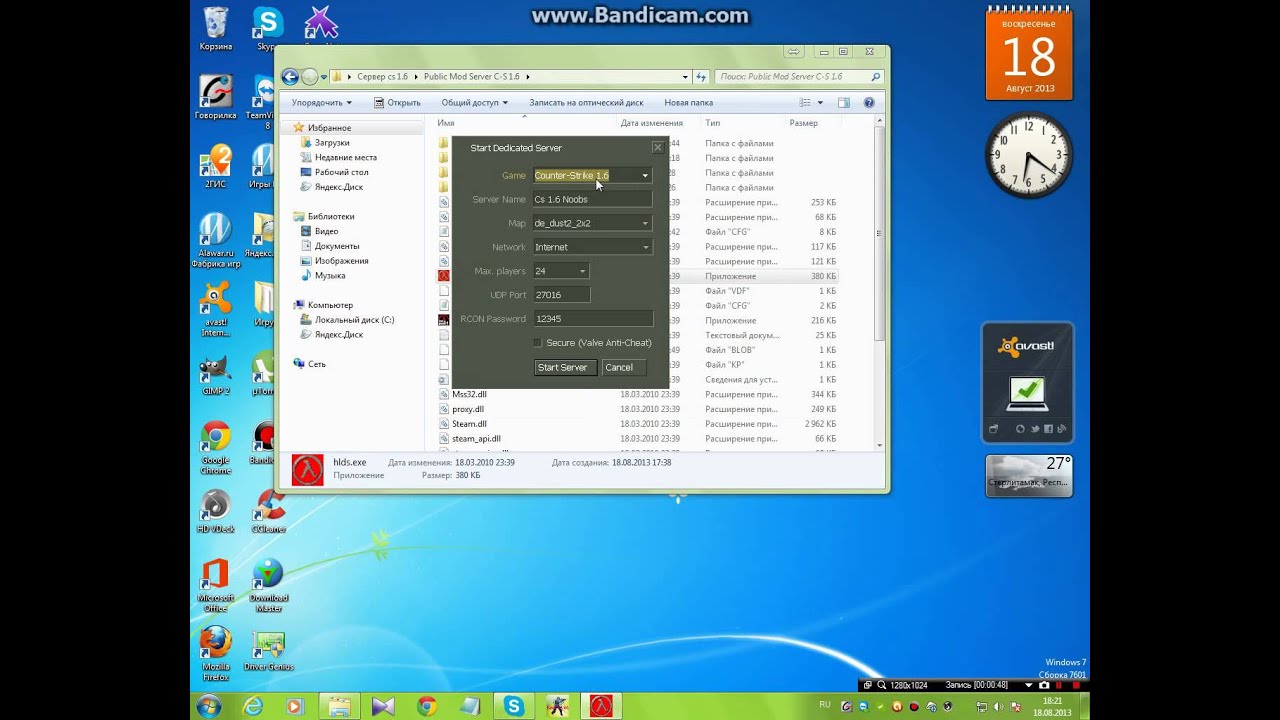Click Открыть in the Explorer toolbar

(397, 102)
